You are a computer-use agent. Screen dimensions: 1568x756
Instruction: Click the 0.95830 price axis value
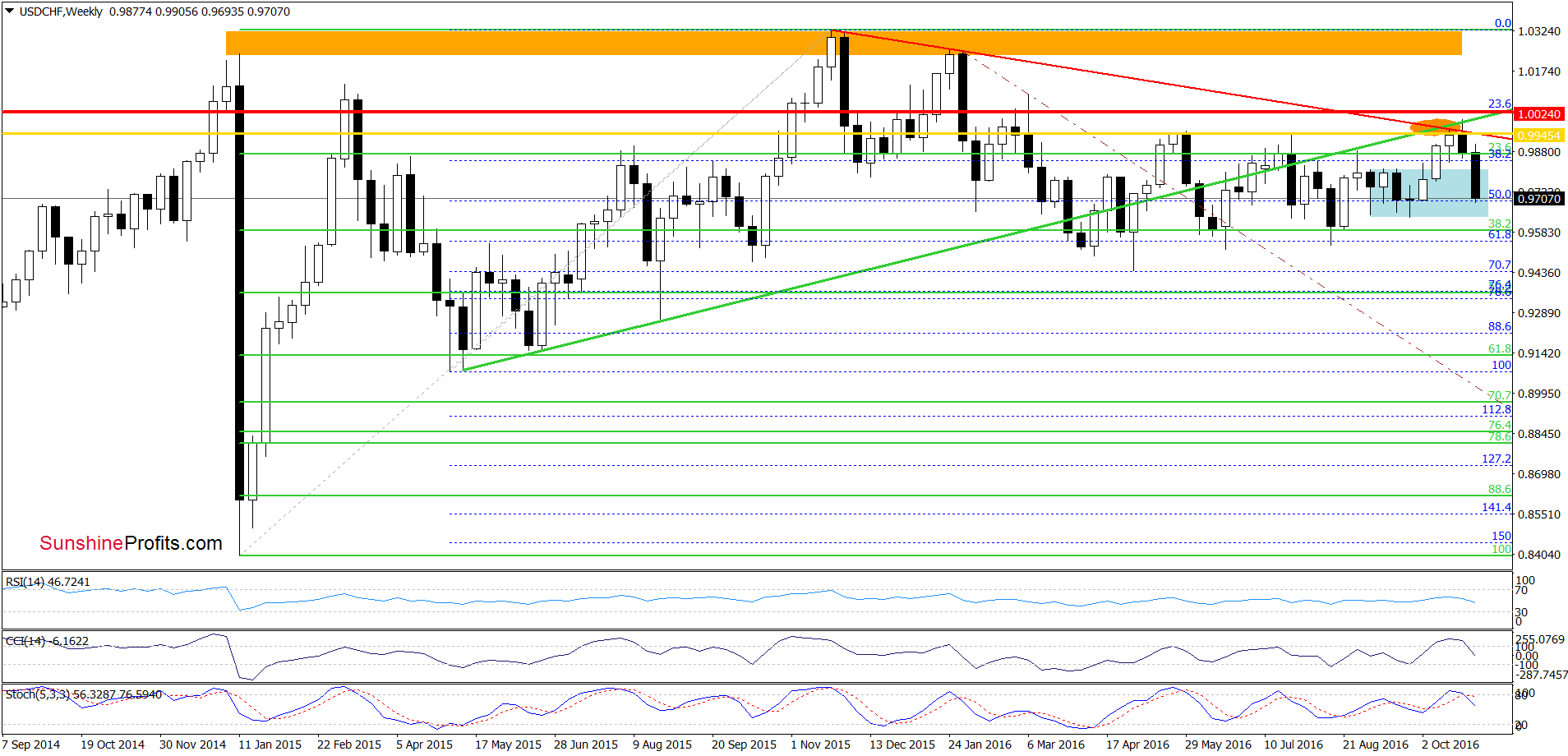click(x=1539, y=233)
